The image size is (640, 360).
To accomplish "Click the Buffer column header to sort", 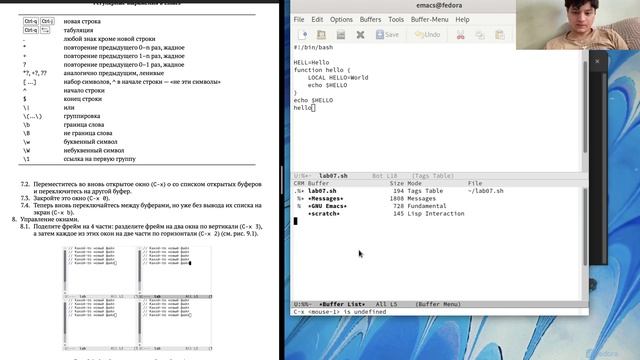I will (318, 183).
